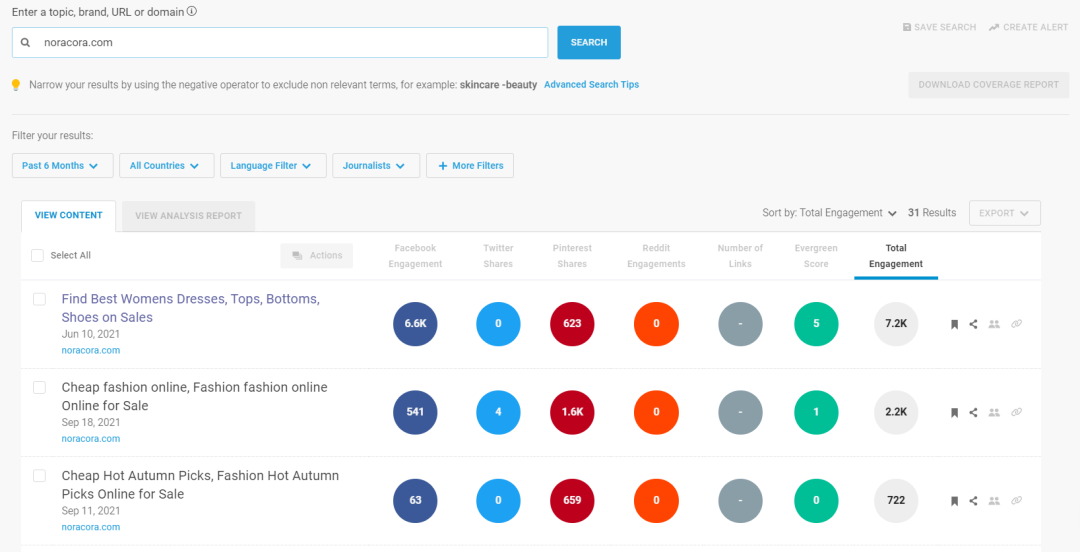
Task: Click the speech-bubble icon in the Actions button
Action: 298,256
